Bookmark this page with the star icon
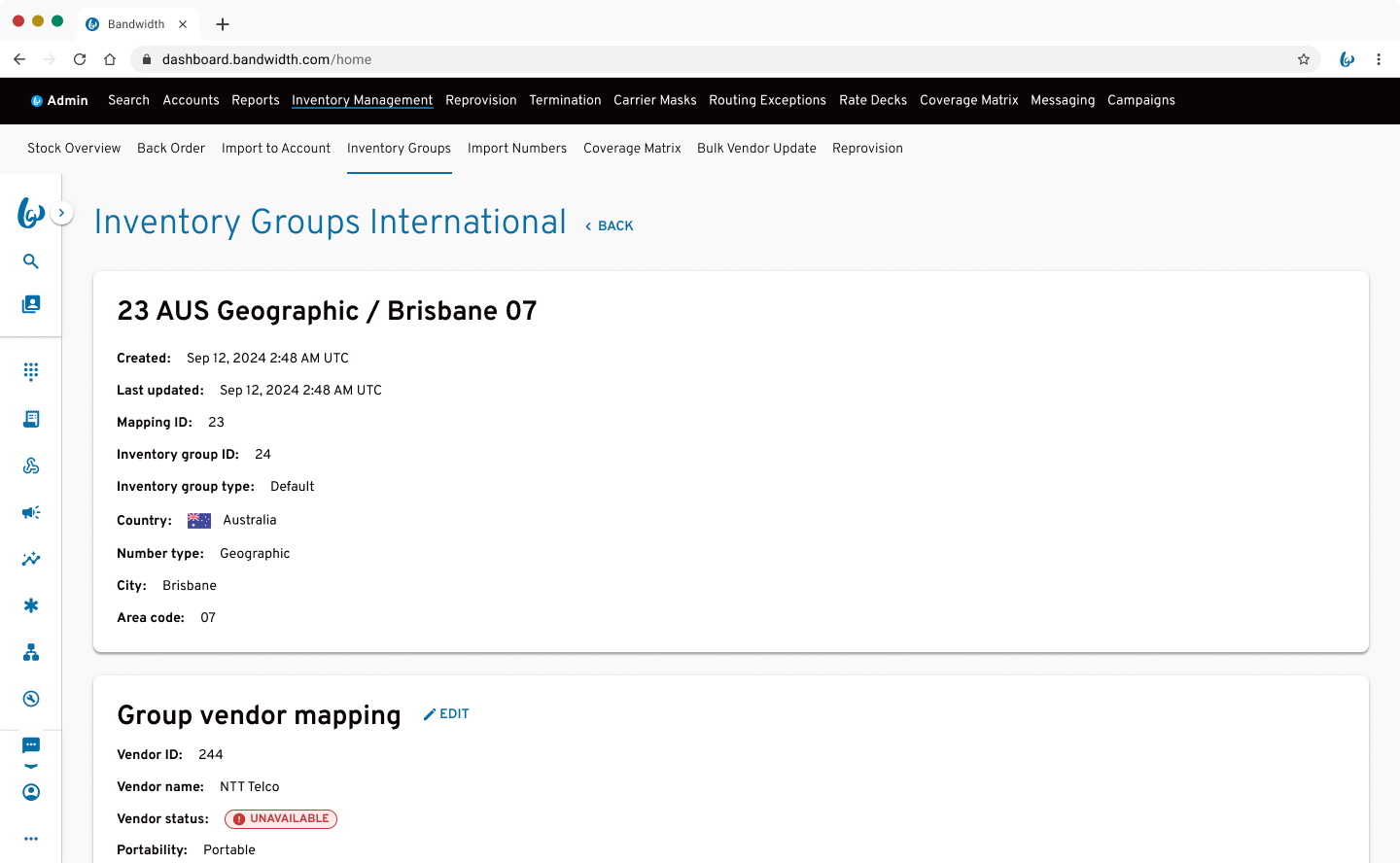The width and height of the screenshot is (1400, 863). click(x=1304, y=59)
